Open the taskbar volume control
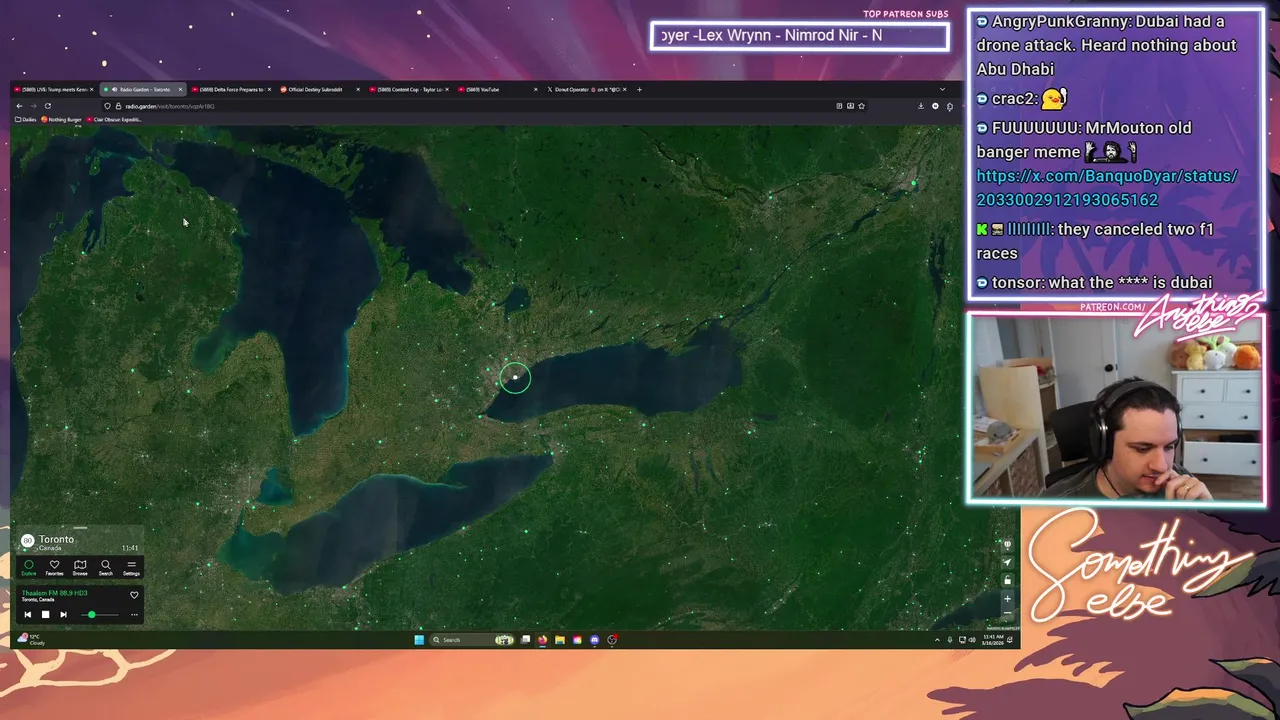Image resolution: width=1280 pixels, height=720 pixels. point(972,640)
